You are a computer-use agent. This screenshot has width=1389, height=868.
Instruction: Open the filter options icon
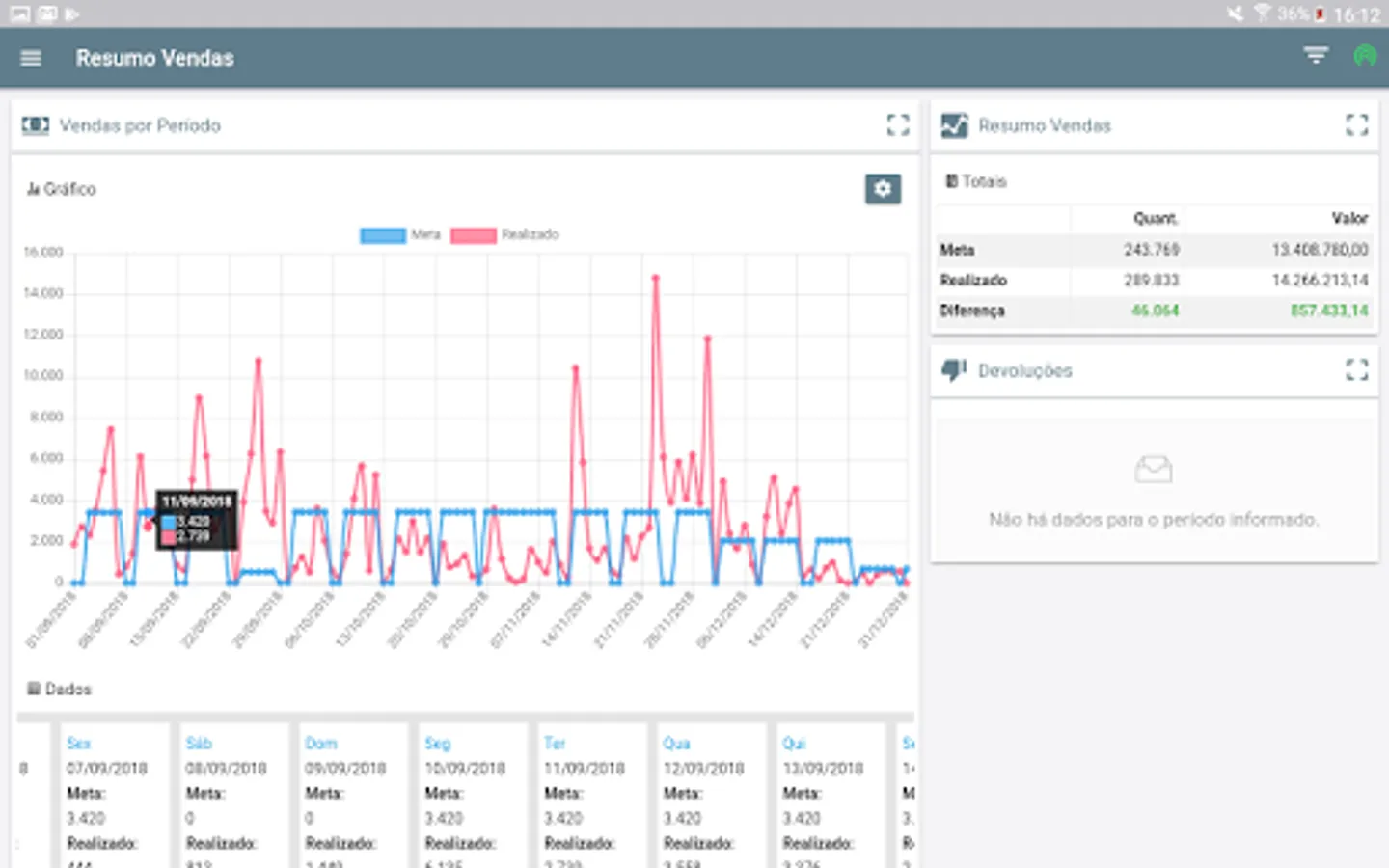pyautogui.click(x=1316, y=56)
